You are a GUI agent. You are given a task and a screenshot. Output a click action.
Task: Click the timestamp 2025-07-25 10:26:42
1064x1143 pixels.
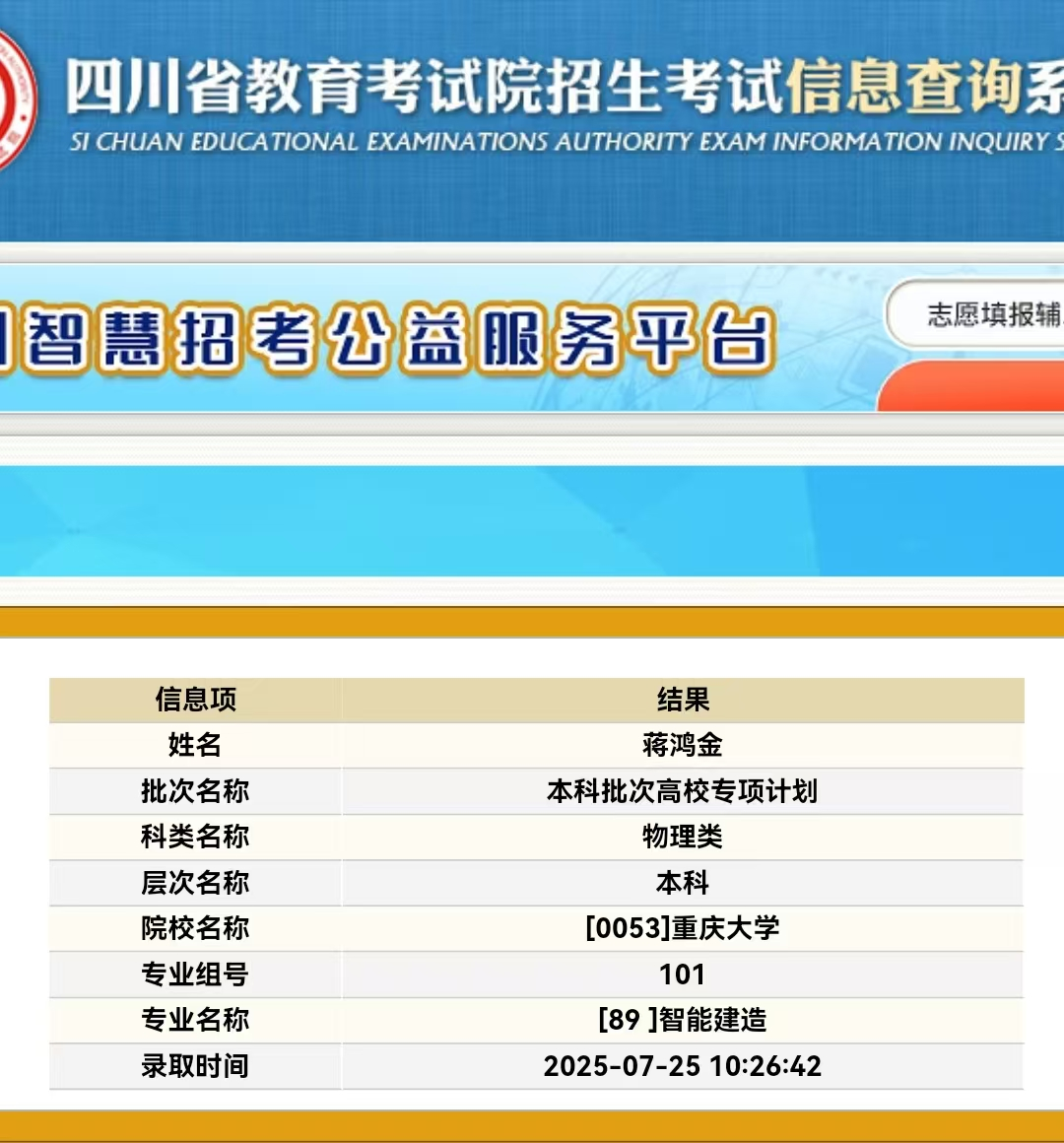(683, 1066)
